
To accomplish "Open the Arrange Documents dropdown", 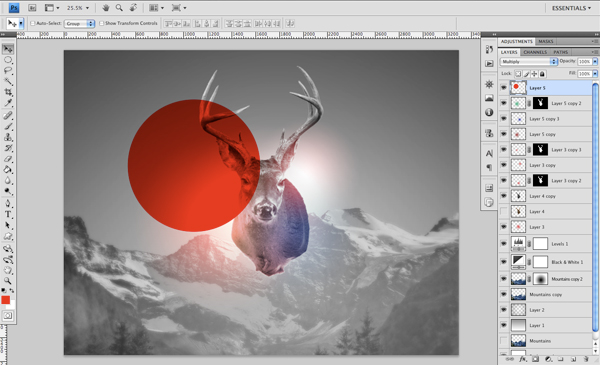I will pyautogui.click(x=157, y=8).
